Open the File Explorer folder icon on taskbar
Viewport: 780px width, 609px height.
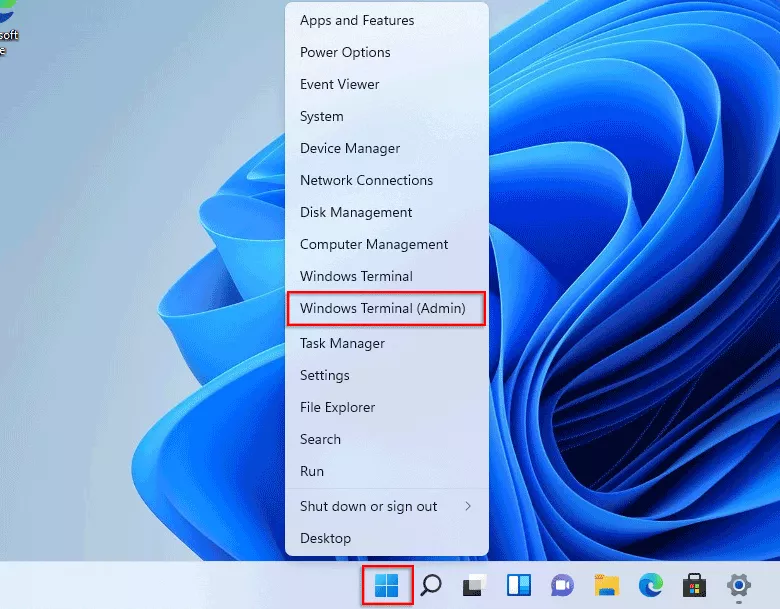click(x=606, y=585)
